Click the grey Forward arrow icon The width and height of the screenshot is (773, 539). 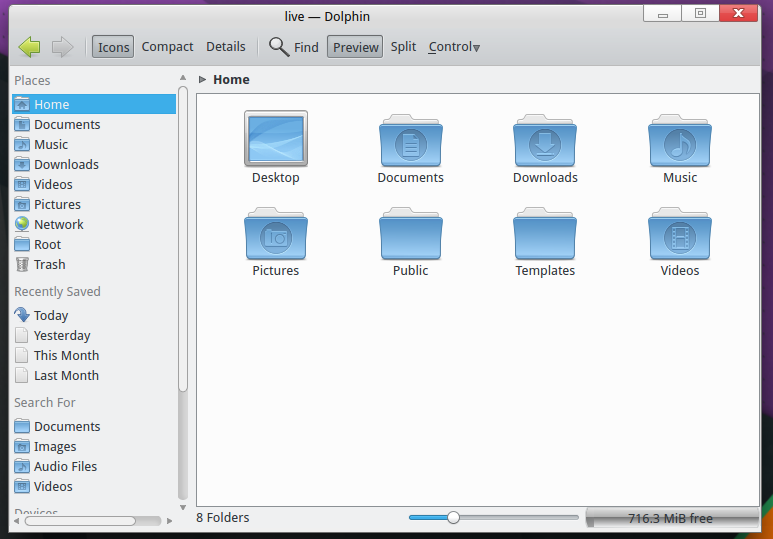coord(63,47)
